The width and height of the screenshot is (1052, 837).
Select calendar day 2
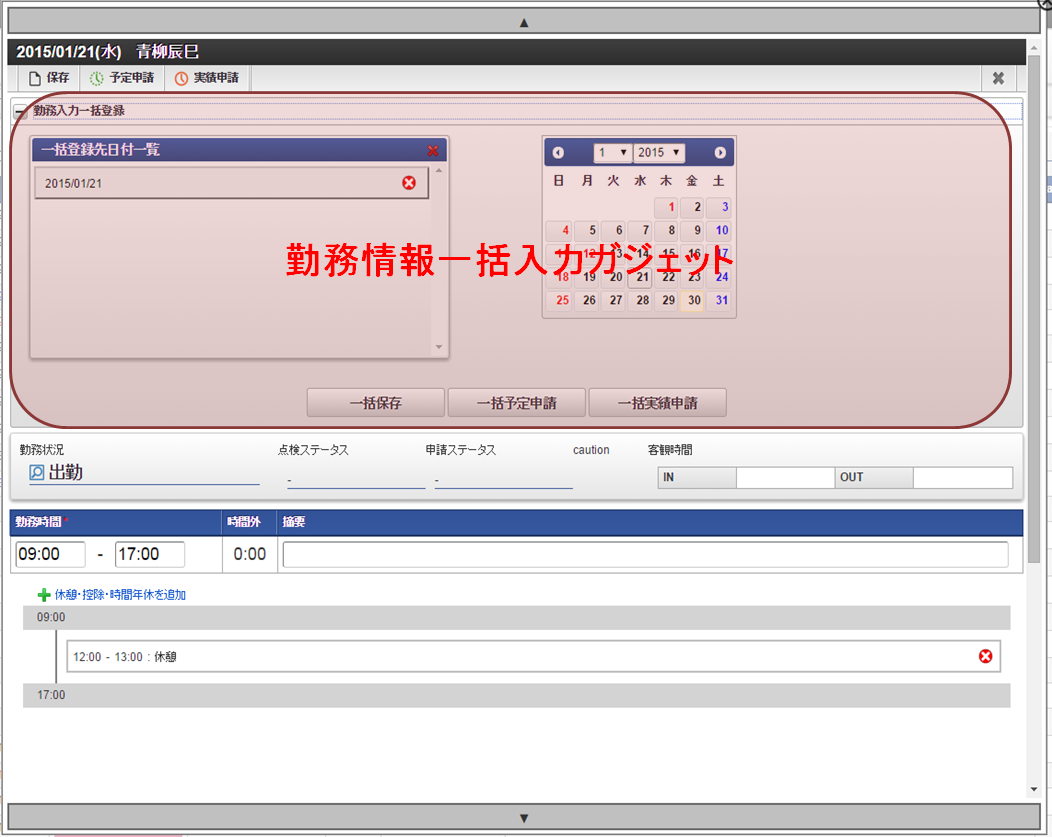[x=692, y=207]
